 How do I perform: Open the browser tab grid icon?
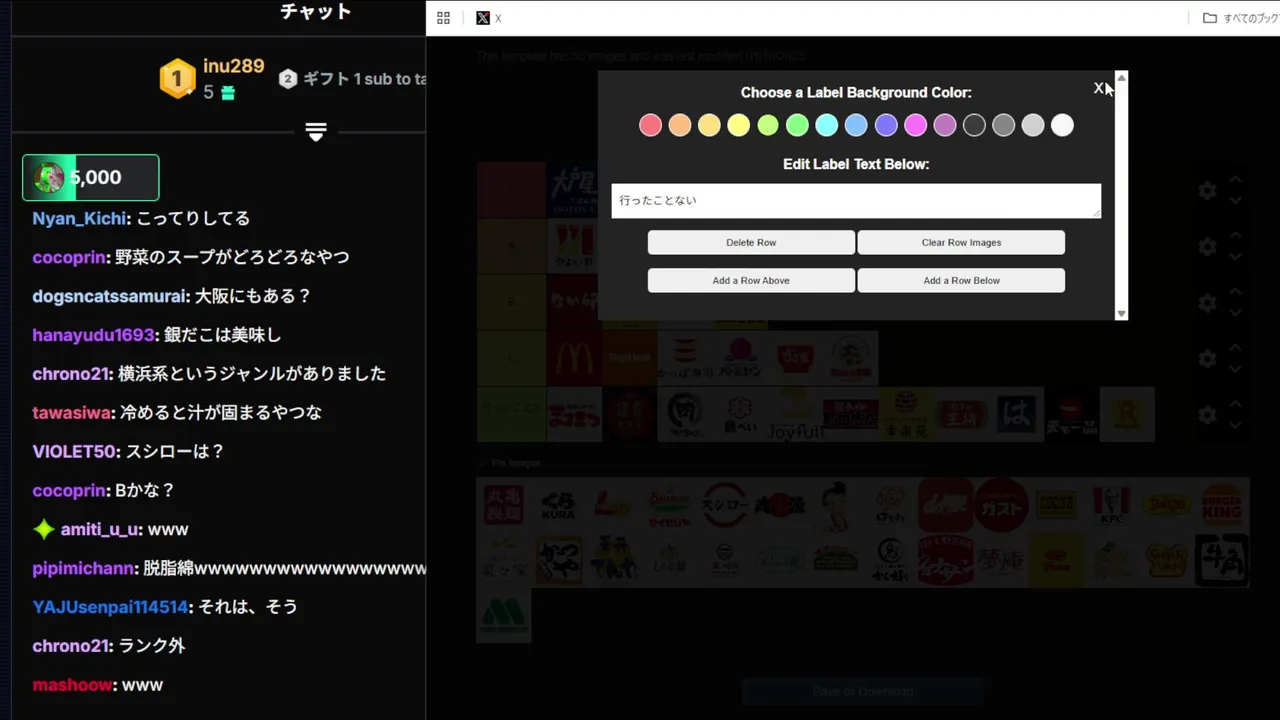(443, 18)
